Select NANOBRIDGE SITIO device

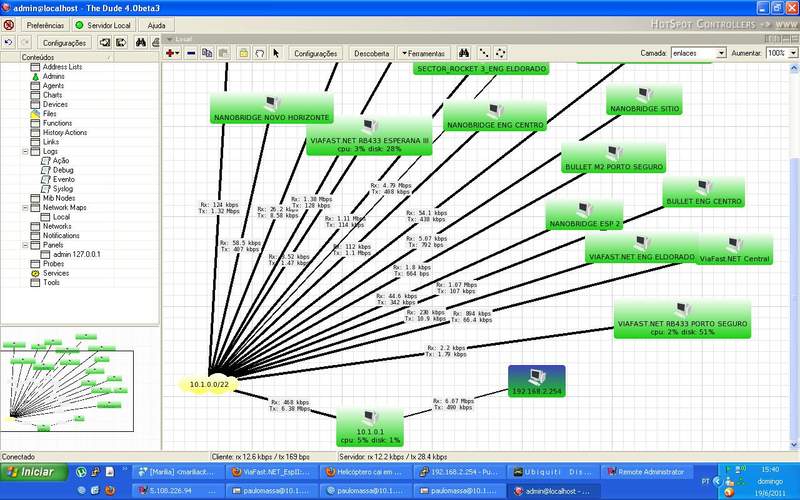pyautogui.click(x=644, y=101)
